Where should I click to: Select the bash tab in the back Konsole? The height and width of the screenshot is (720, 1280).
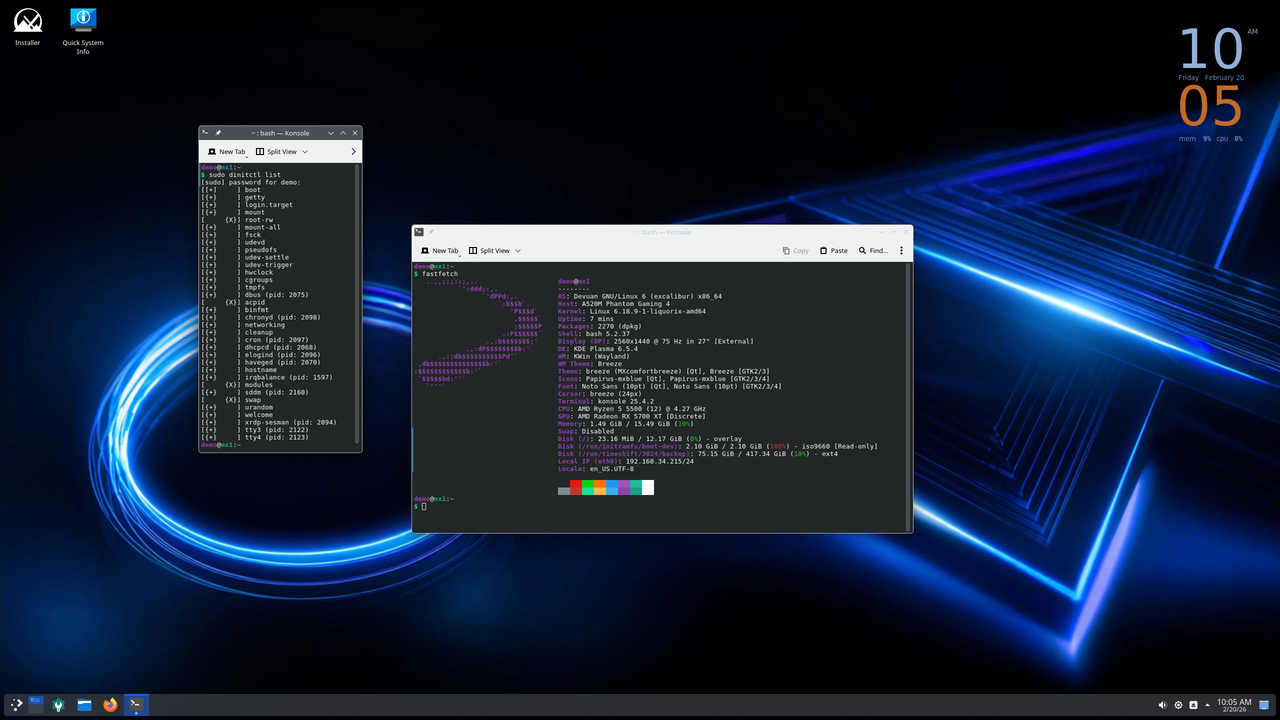point(280,133)
